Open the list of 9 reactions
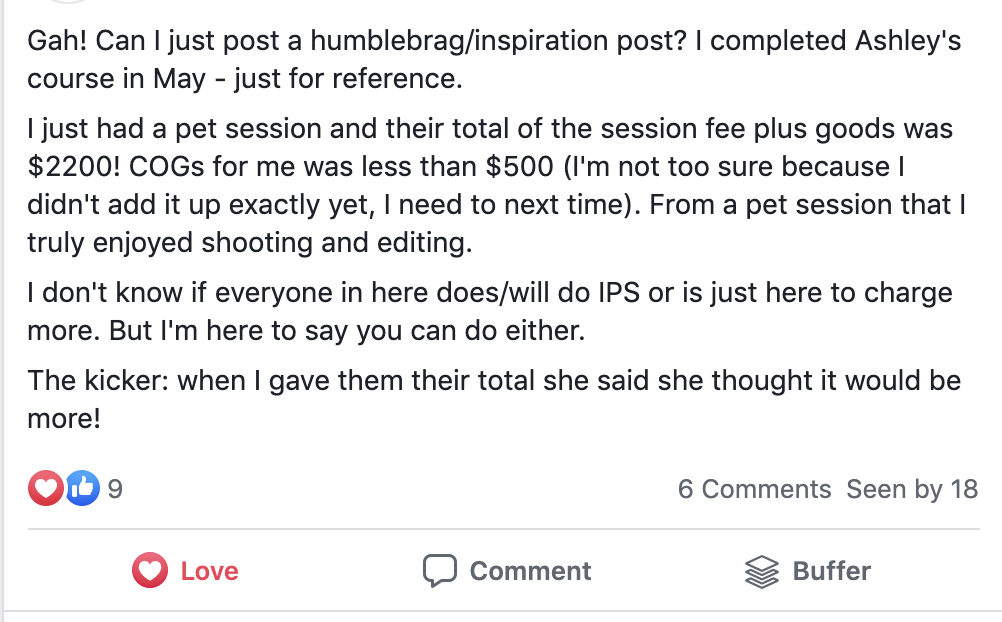 point(115,489)
